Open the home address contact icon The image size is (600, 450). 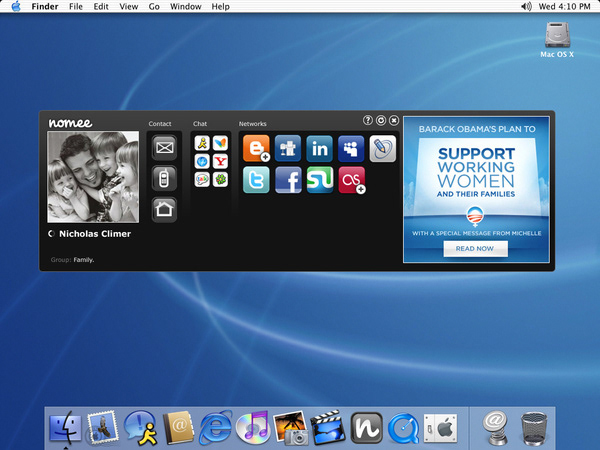point(165,210)
